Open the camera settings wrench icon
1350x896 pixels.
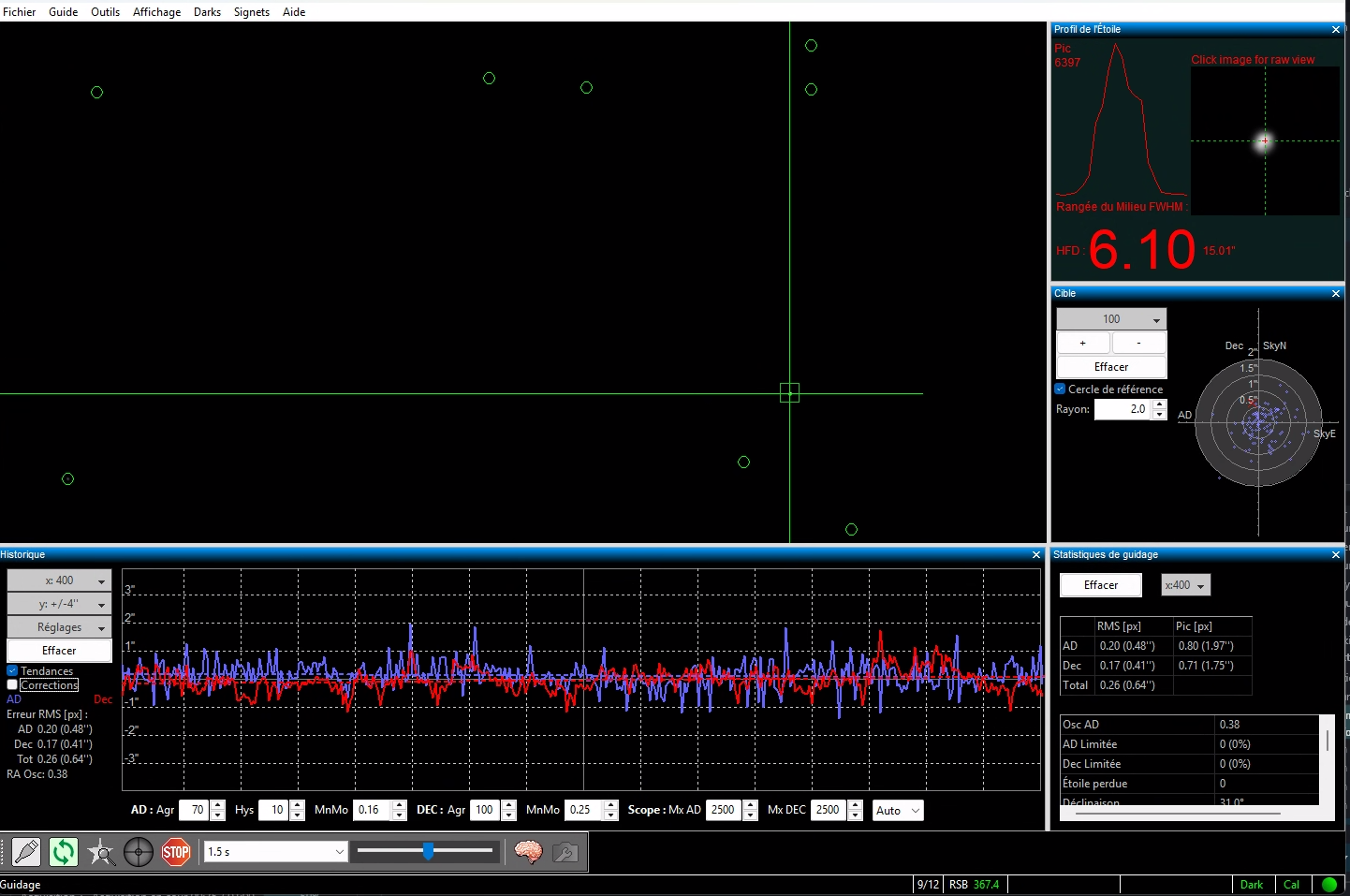point(565,852)
